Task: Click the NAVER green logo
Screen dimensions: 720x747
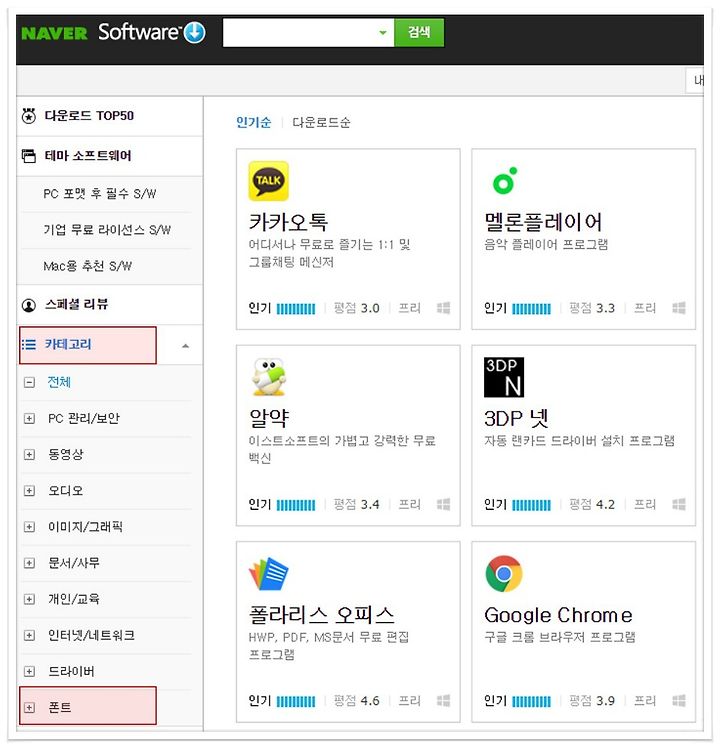Action: coord(54,33)
